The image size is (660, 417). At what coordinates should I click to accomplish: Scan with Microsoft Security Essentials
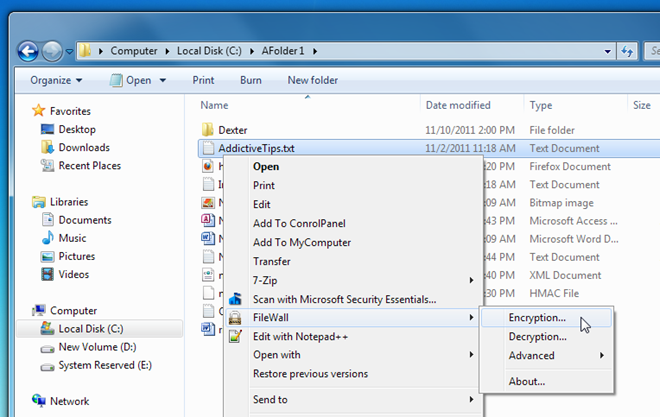pyautogui.click(x=344, y=299)
